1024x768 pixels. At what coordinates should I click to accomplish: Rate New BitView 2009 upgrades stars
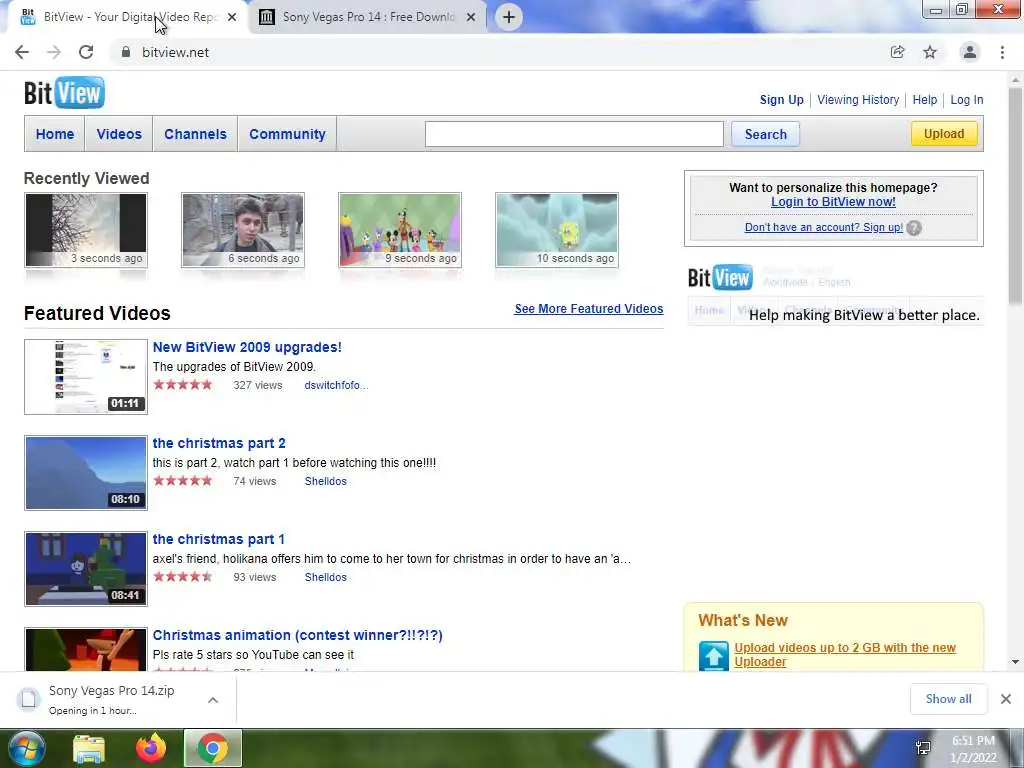183,385
